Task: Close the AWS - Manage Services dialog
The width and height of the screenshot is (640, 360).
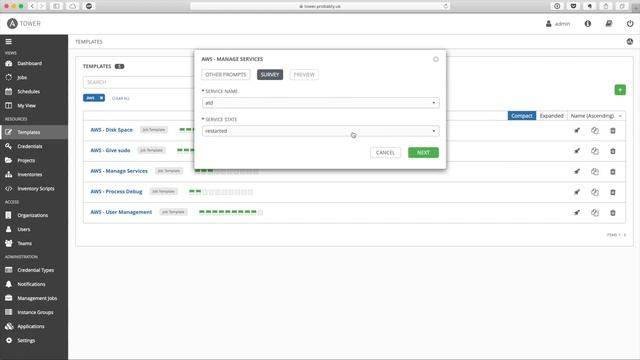Action: (x=436, y=59)
